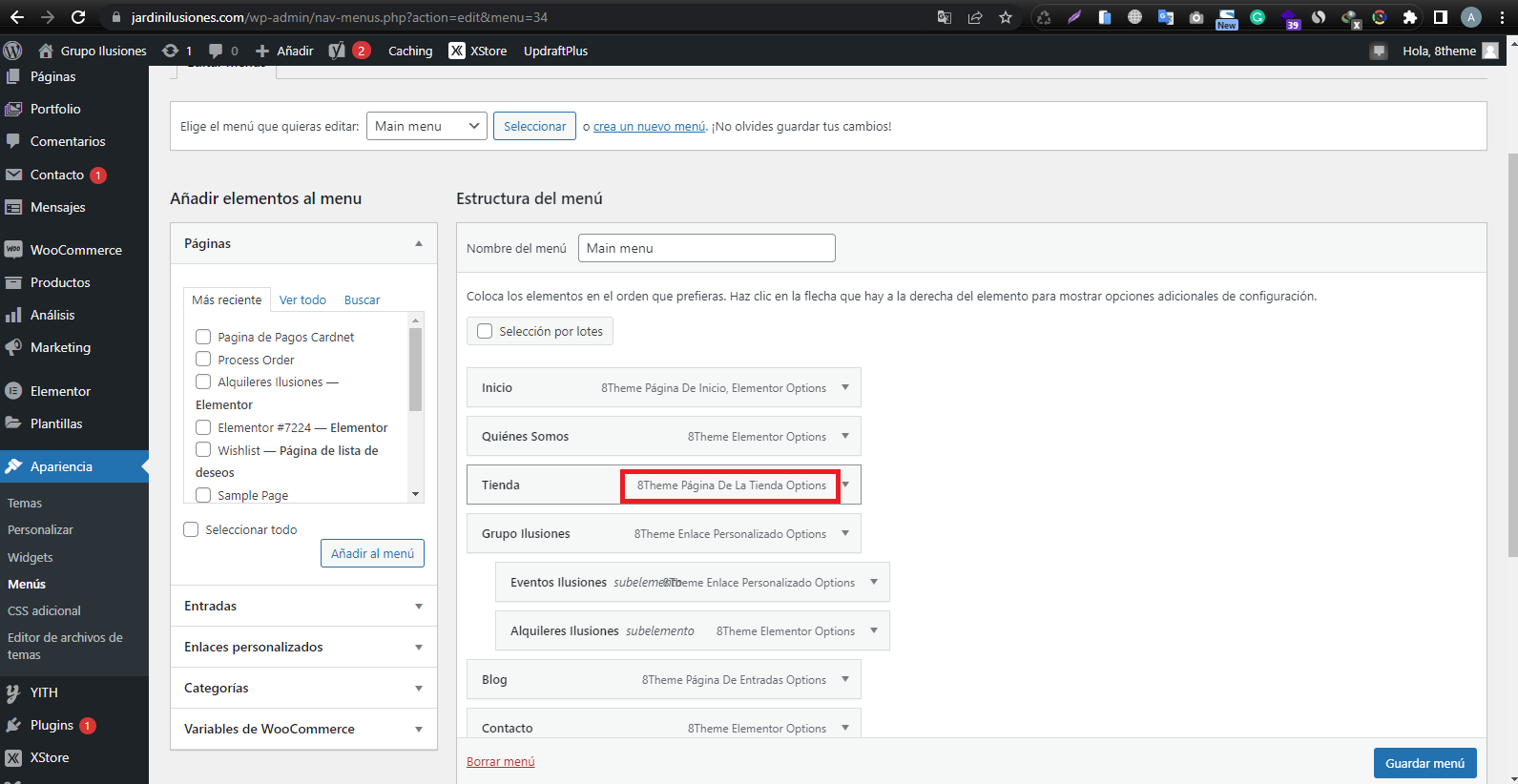The height and width of the screenshot is (784, 1518).
Task: Expand Alquileres Ilusiones subitem arrow
Action: [x=874, y=630]
